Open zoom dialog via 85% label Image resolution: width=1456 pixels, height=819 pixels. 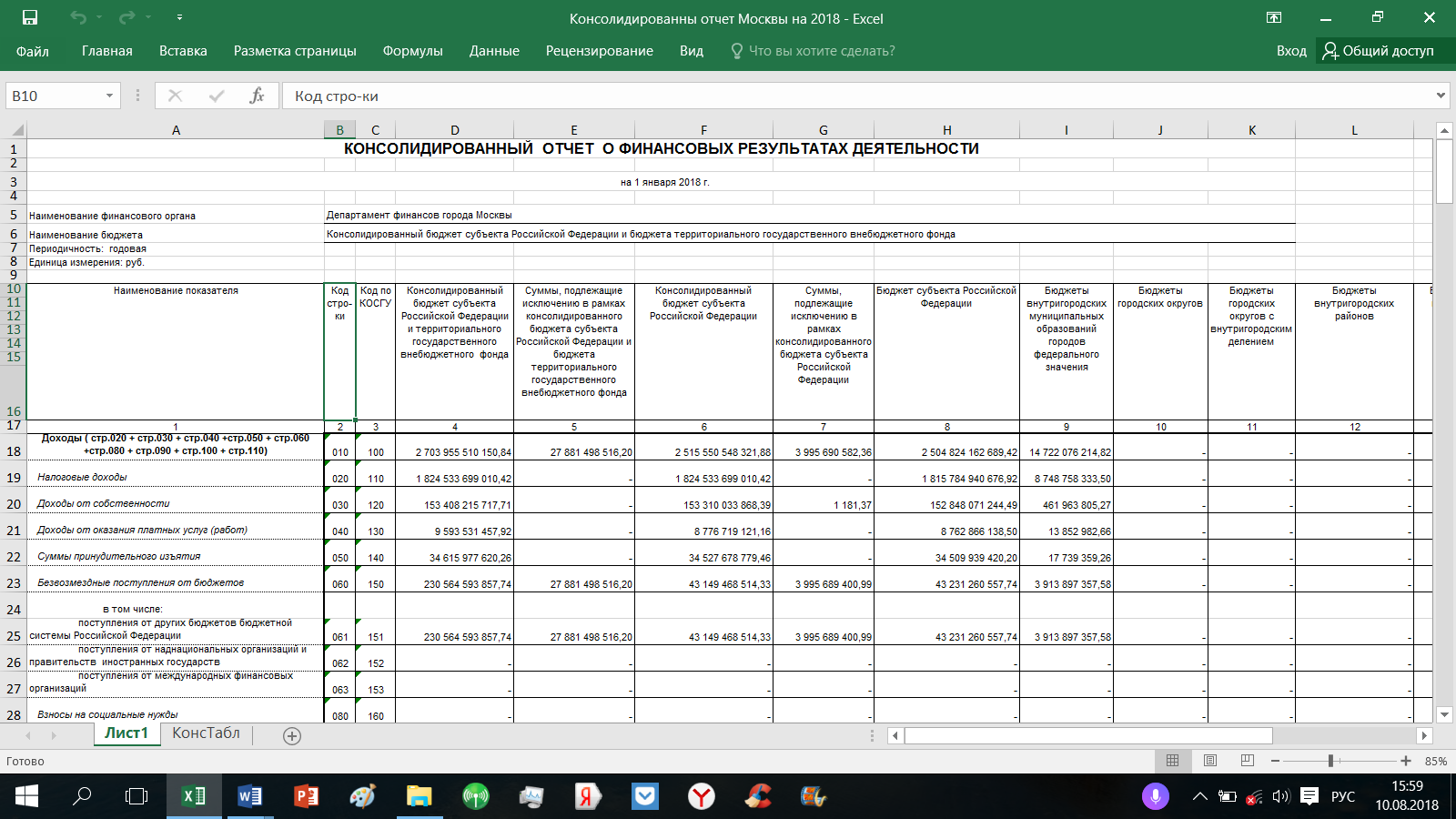[x=1436, y=761]
